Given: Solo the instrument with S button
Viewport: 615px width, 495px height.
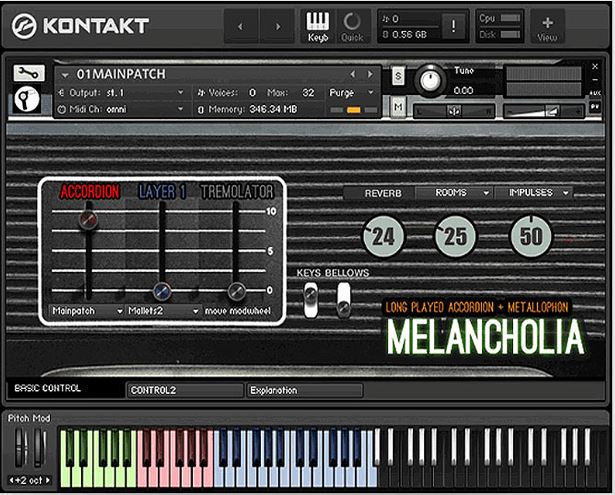Looking at the screenshot, I should (398, 75).
